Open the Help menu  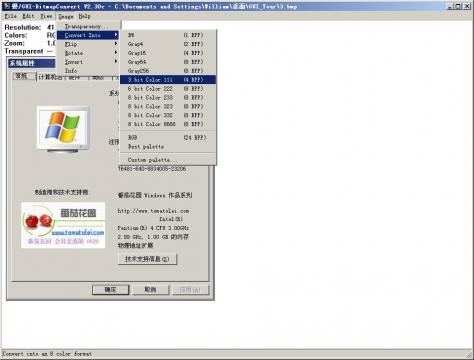[x=84, y=16]
